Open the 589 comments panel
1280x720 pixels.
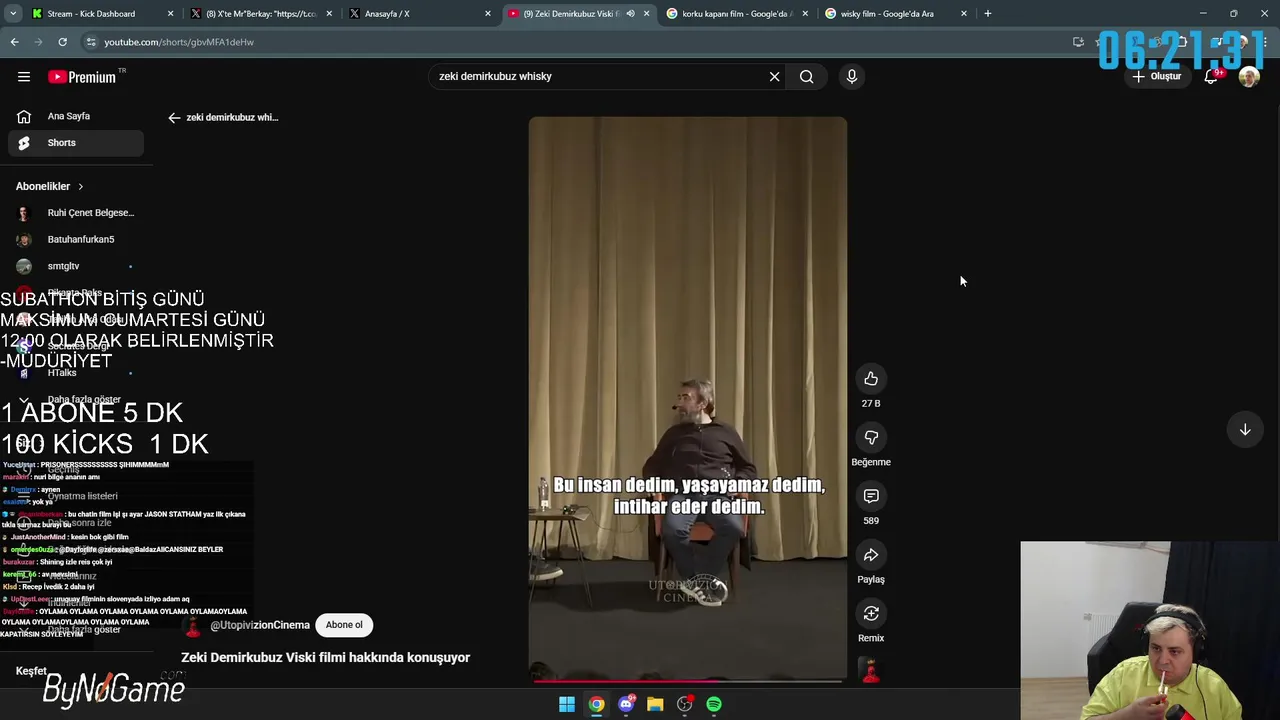(871, 496)
